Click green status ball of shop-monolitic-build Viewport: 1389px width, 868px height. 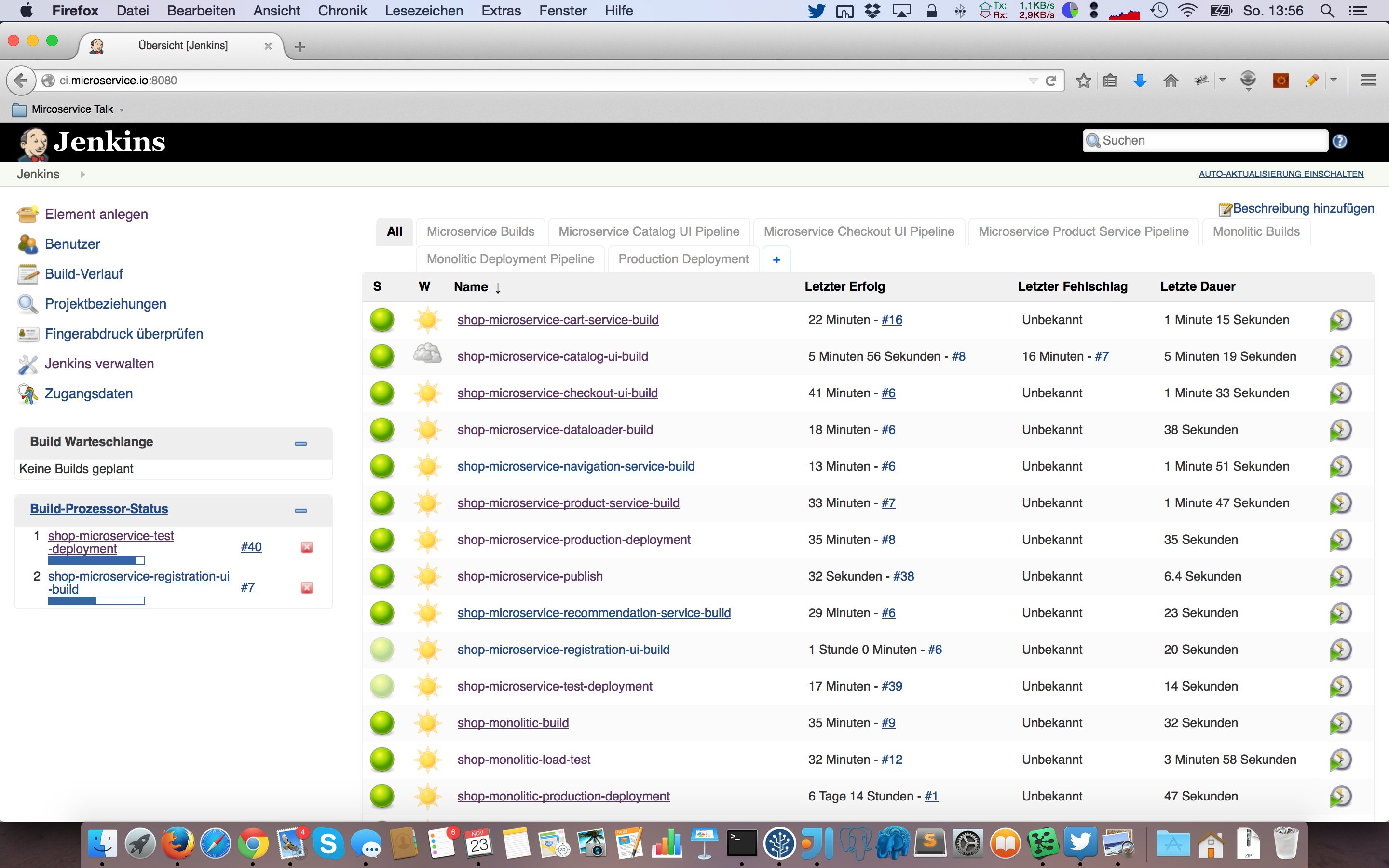click(x=382, y=723)
